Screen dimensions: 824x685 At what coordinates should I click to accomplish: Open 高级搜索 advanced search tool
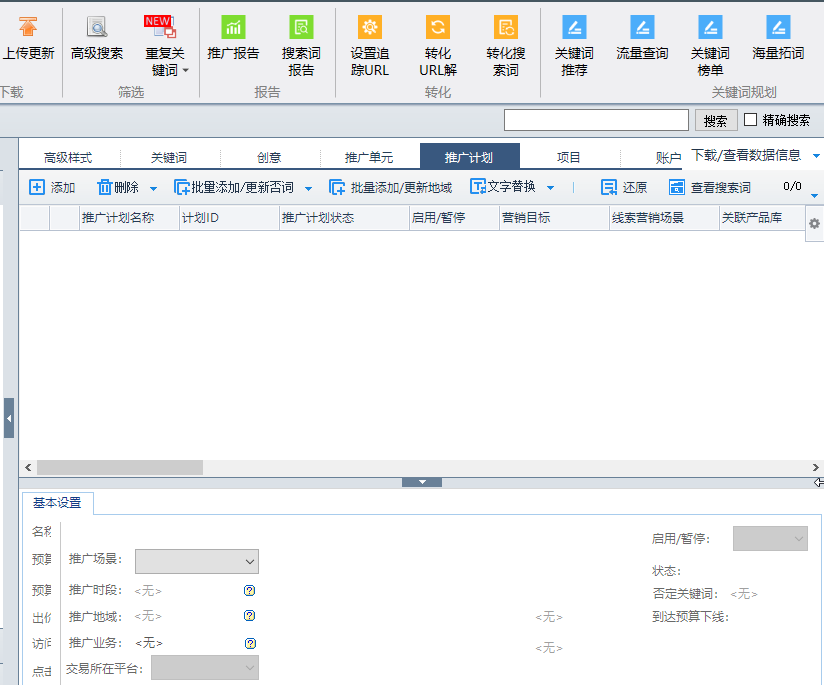click(97, 28)
